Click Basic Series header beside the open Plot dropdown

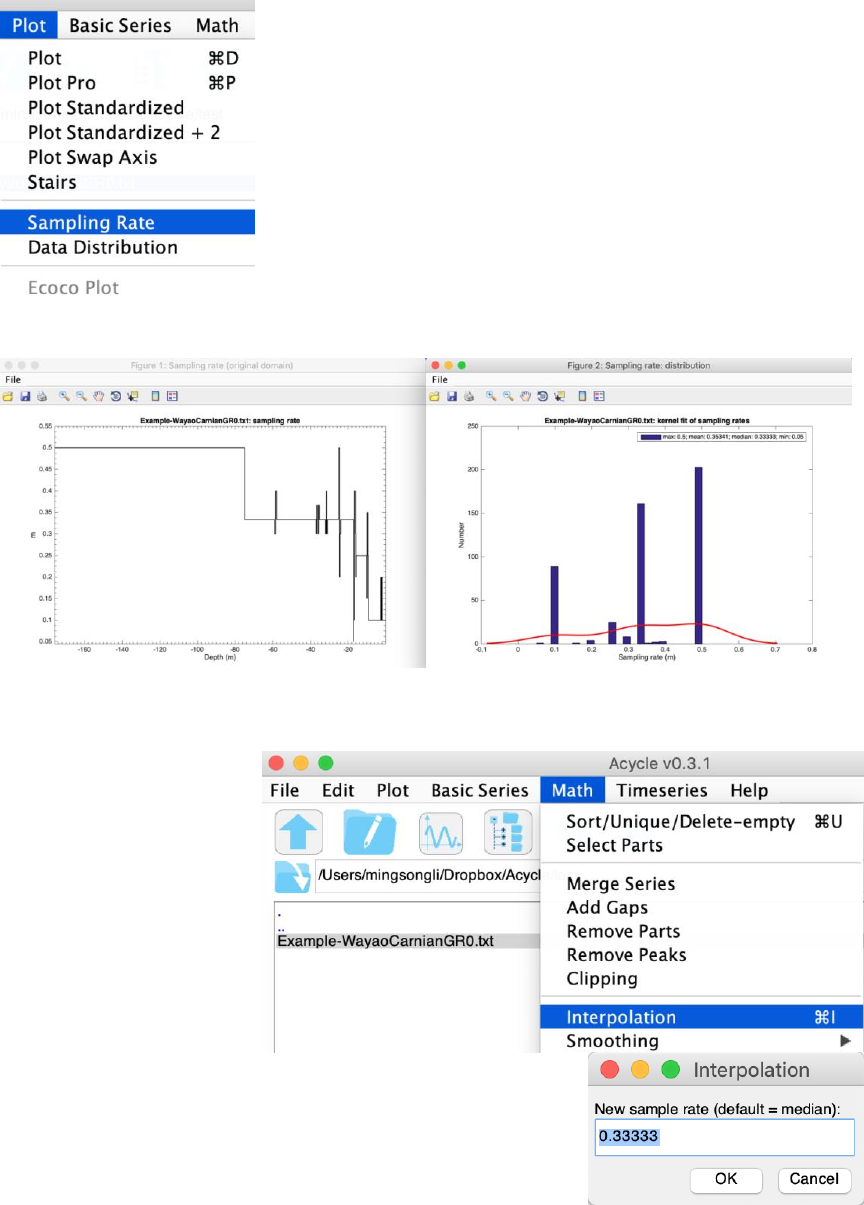[x=120, y=25]
